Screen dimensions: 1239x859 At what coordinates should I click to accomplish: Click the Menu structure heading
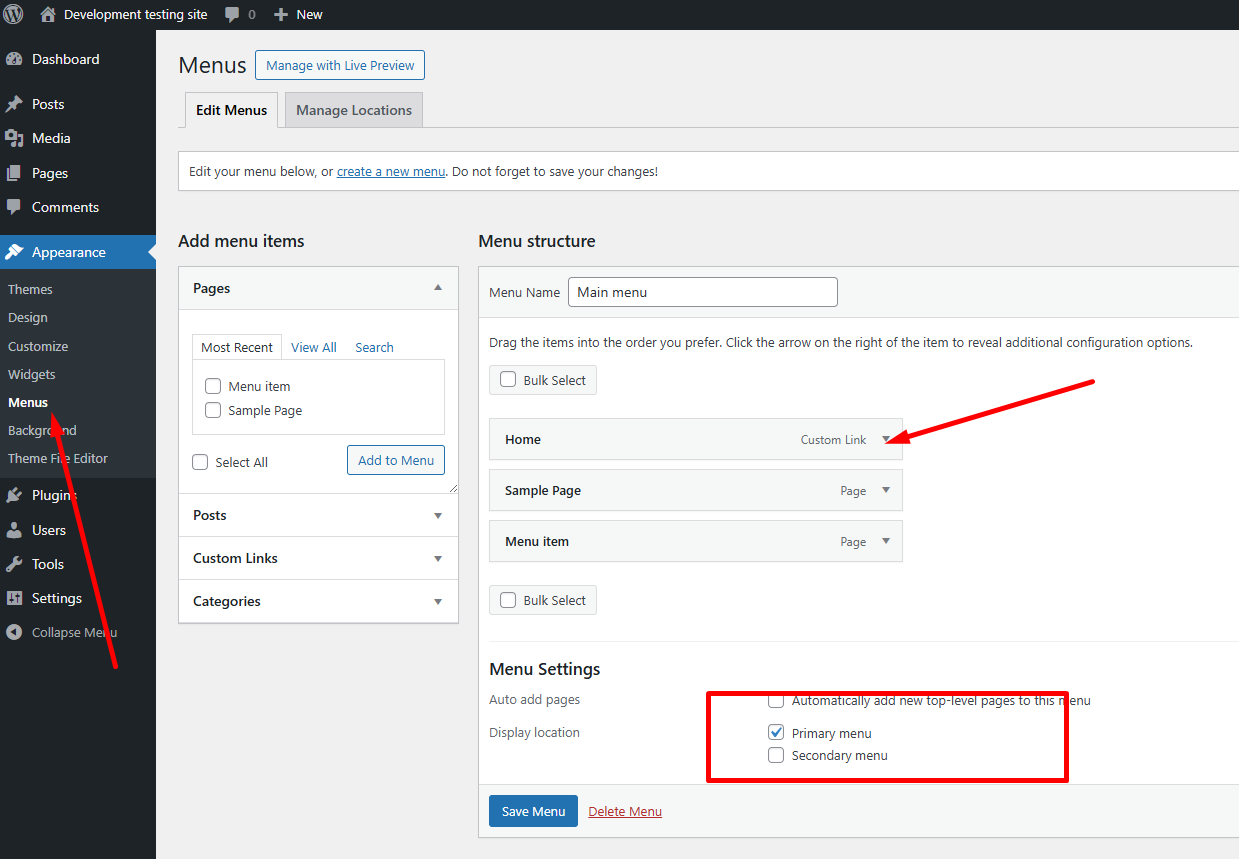click(537, 241)
